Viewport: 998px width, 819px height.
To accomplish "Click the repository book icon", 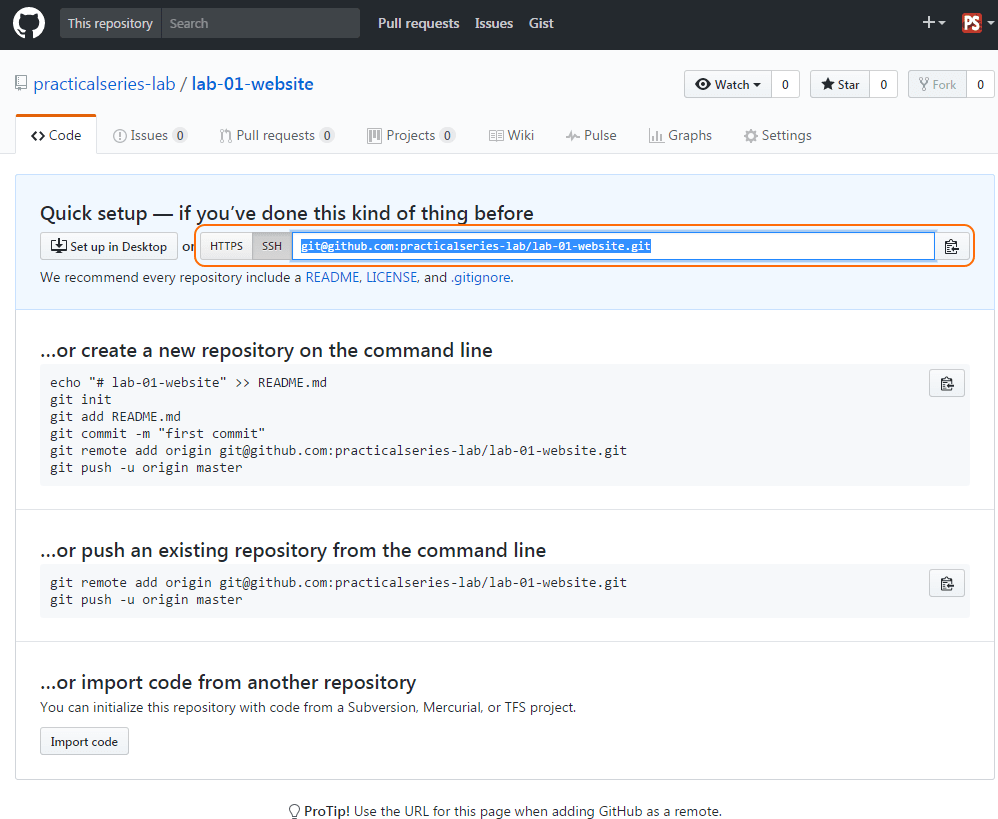I will pyautogui.click(x=21, y=83).
